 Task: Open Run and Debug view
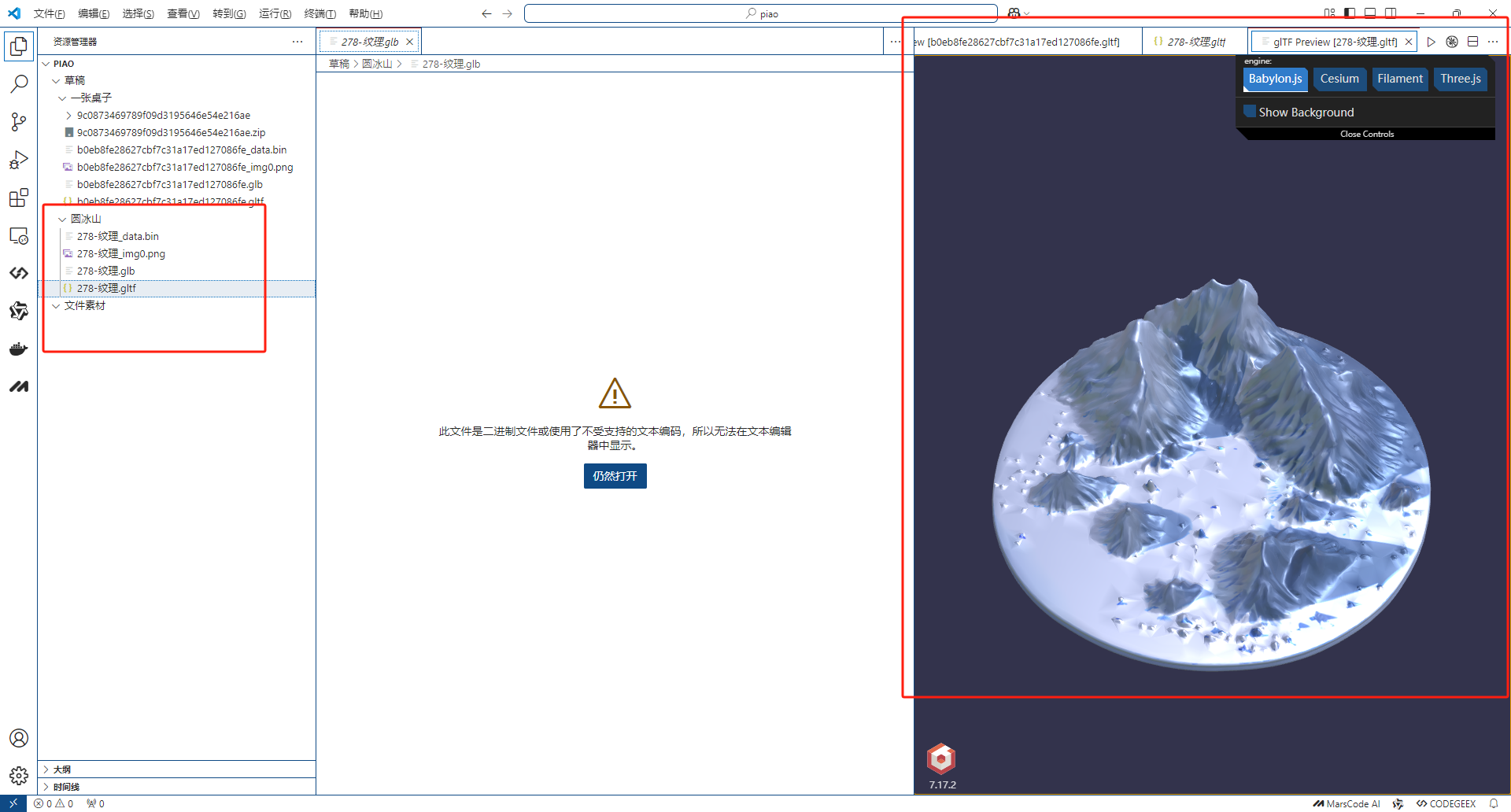click(x=19, y=160)
